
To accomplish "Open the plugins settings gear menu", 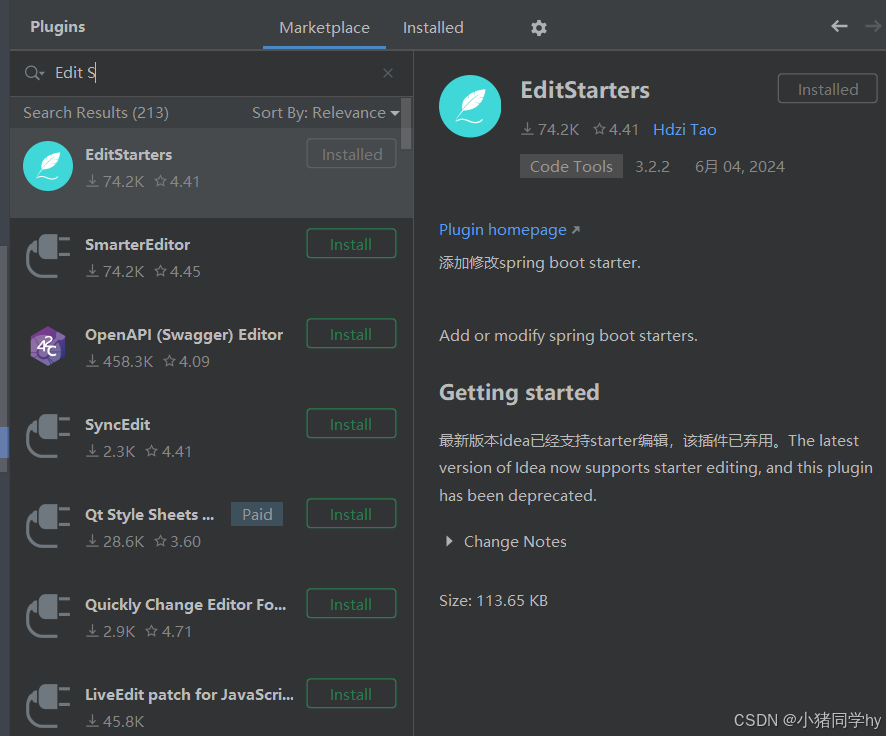I will coord(538,28).
